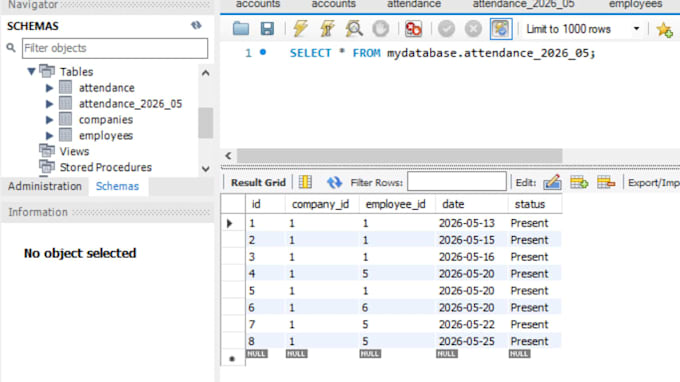Execute the query with the lightning bolt icon
The image size is (680, 382).
300,29
